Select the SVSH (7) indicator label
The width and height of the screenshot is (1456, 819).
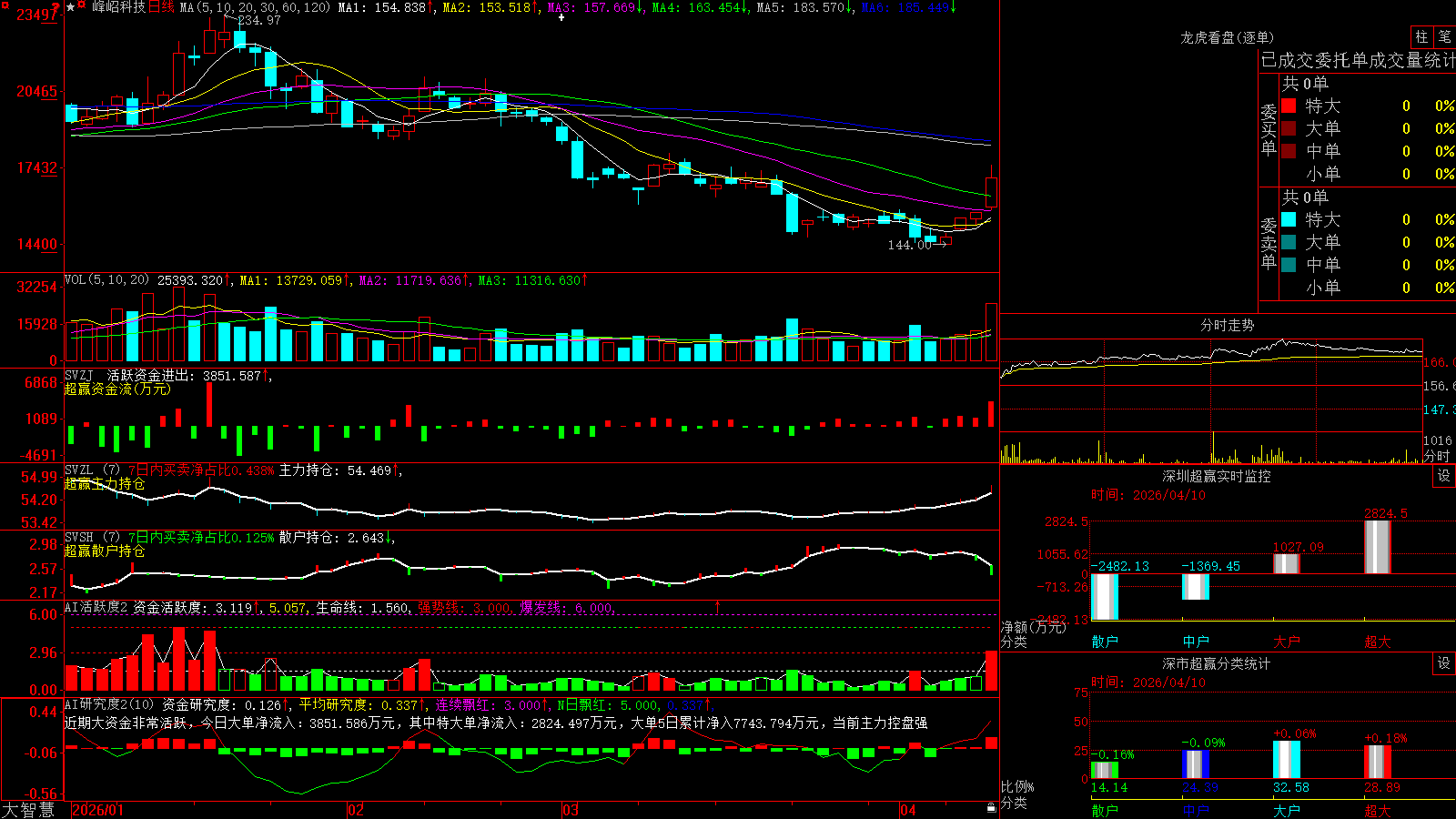tap(92, 538)
